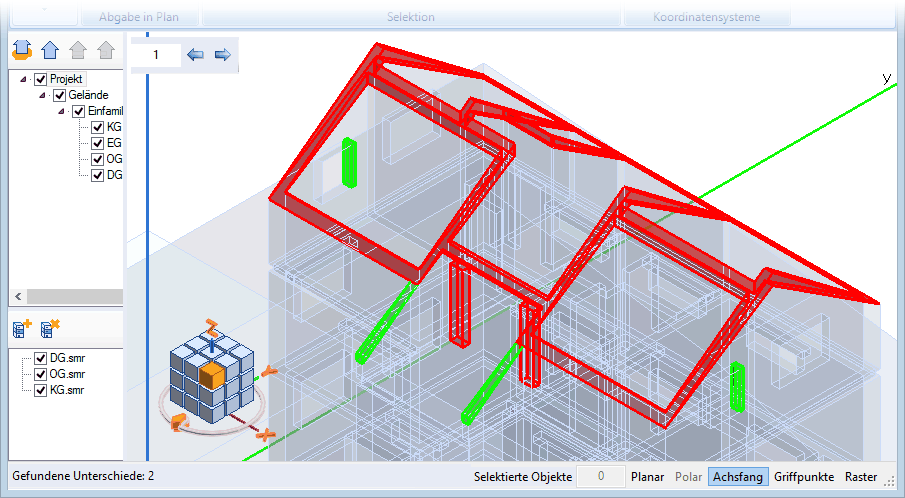Open the Abgabe in Plan ribbon group
Viewport: 905px width, 498px height.
click(139, 17)
